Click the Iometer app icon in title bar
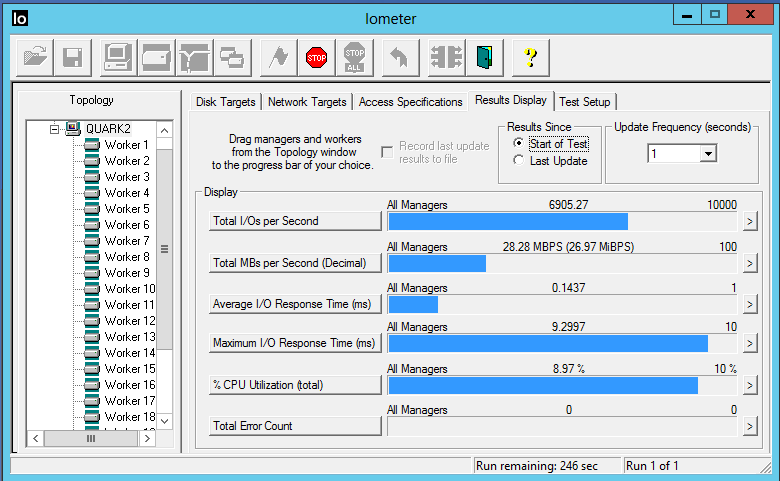 coord(20,18)
